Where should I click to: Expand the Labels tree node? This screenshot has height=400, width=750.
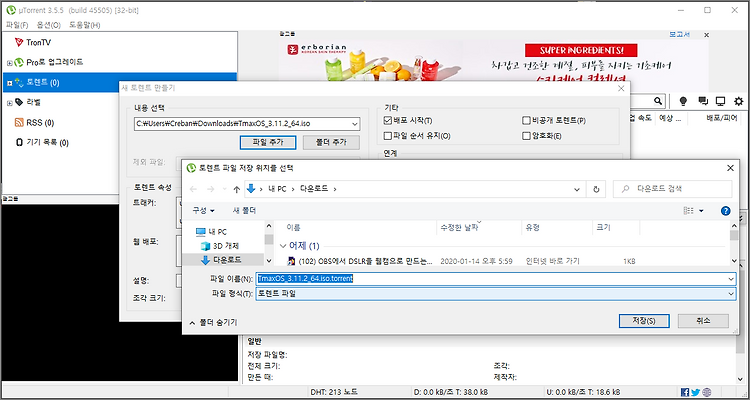tap(10, 103)
